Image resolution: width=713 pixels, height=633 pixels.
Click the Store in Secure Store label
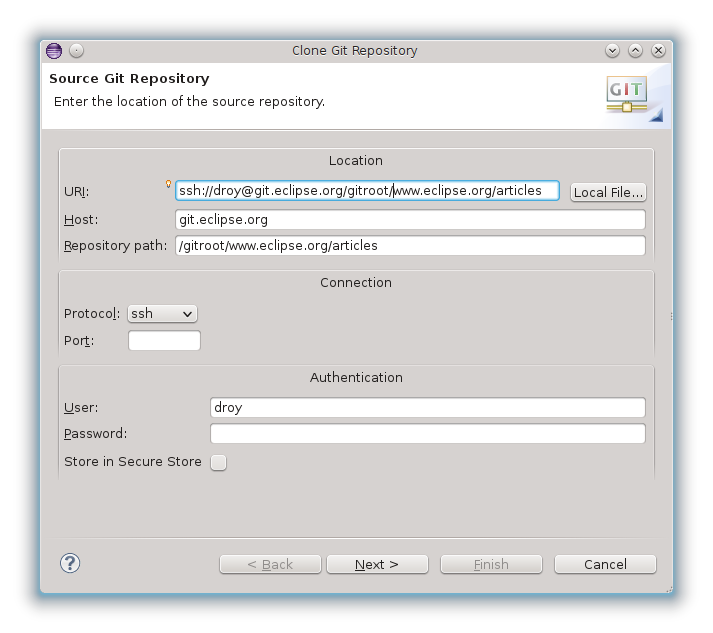click(x=133, y=462)
